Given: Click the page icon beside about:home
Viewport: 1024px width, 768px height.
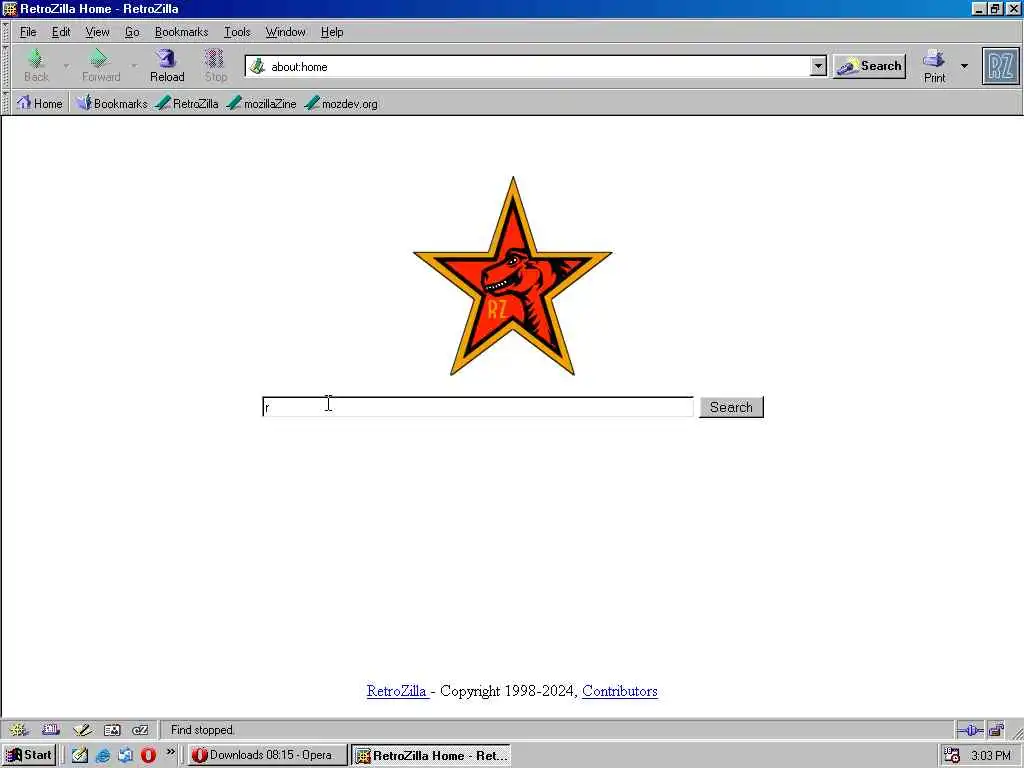Looking at the screenshot, I should point(258,66).
